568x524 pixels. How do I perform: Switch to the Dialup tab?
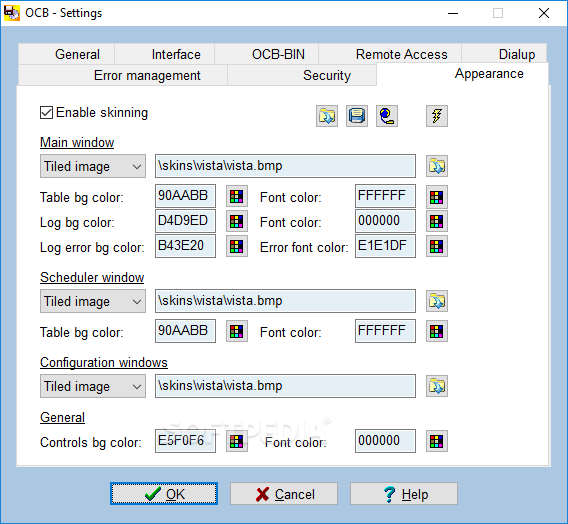point(504,54)
